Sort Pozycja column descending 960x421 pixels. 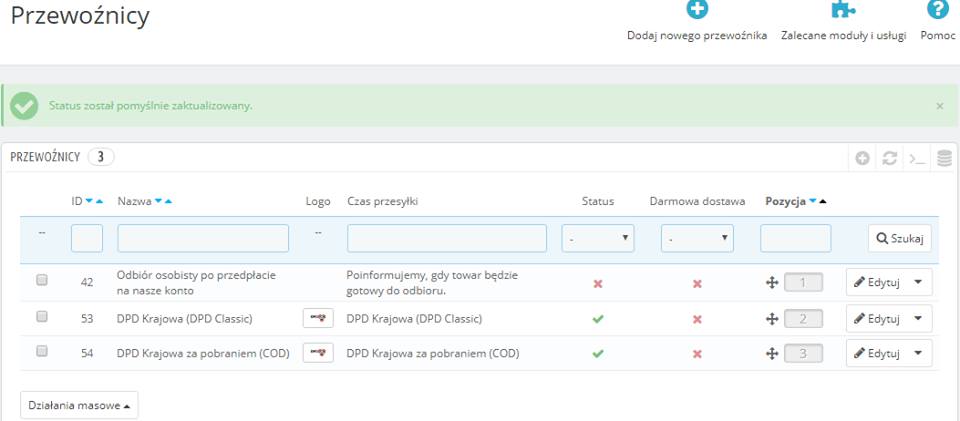pyautogui.click(x=813, y=201)
